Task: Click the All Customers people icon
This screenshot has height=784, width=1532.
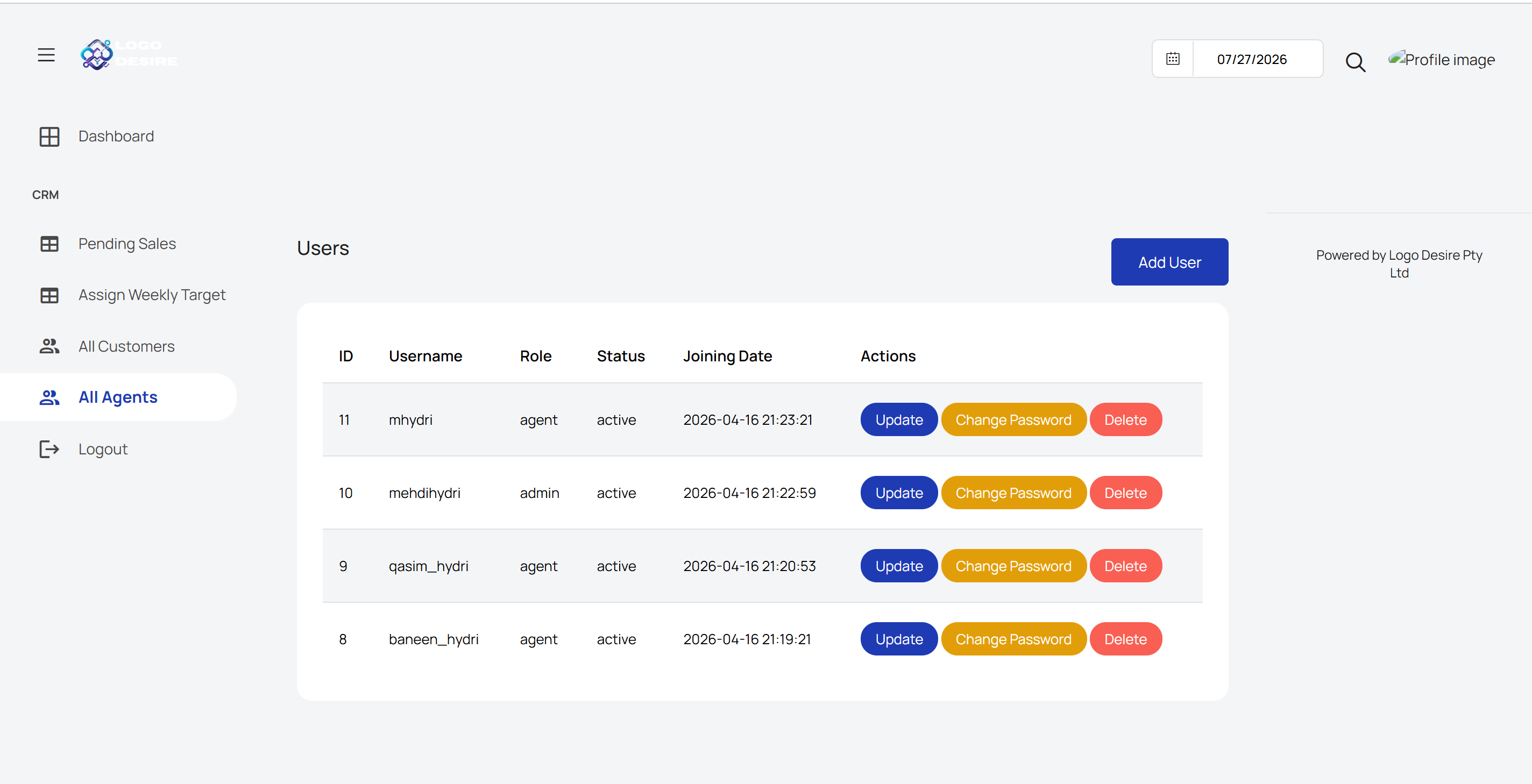Action: [x=49, y=346]
